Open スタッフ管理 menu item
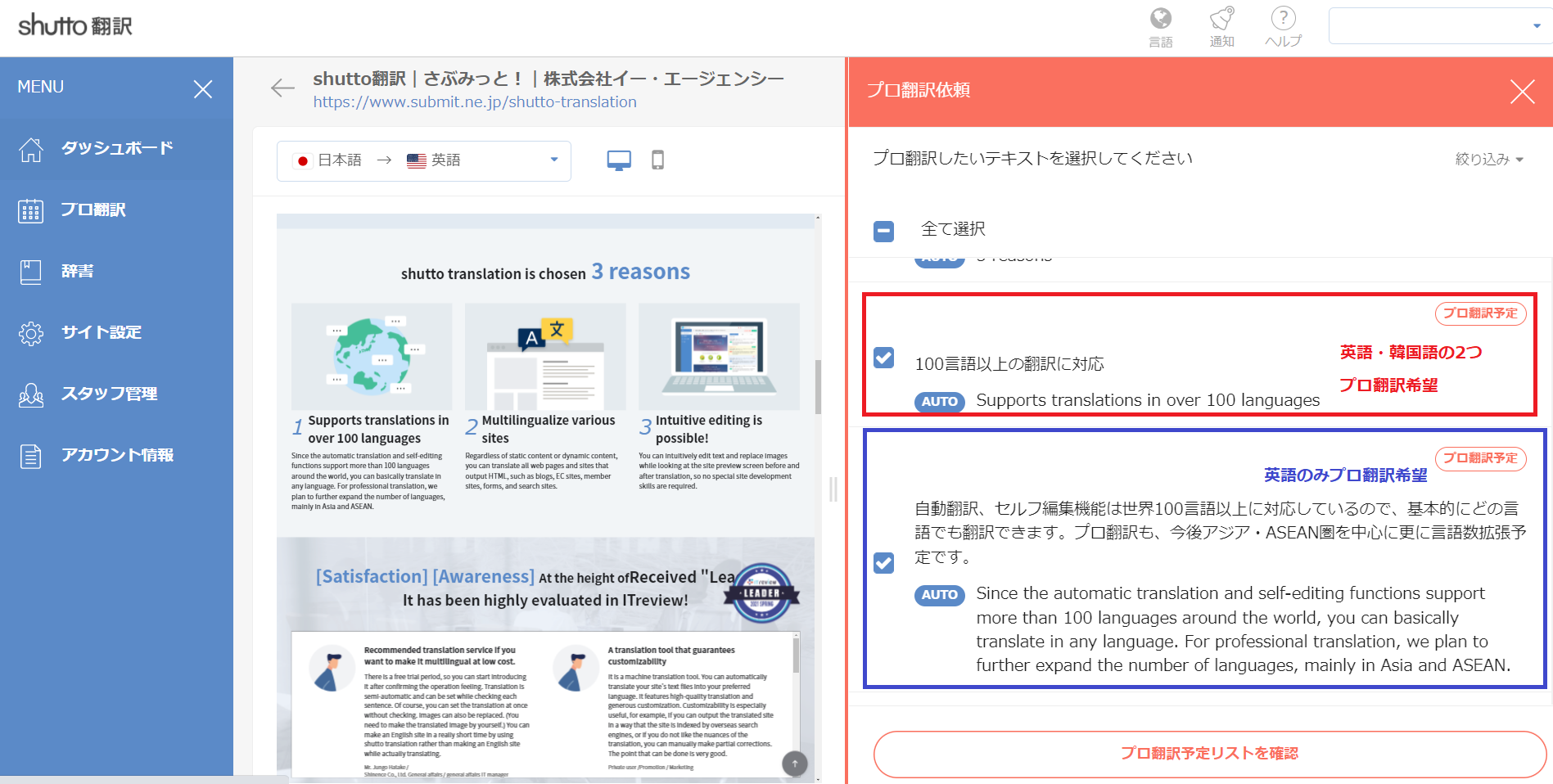1553x784 pixels. pos(116,394)
